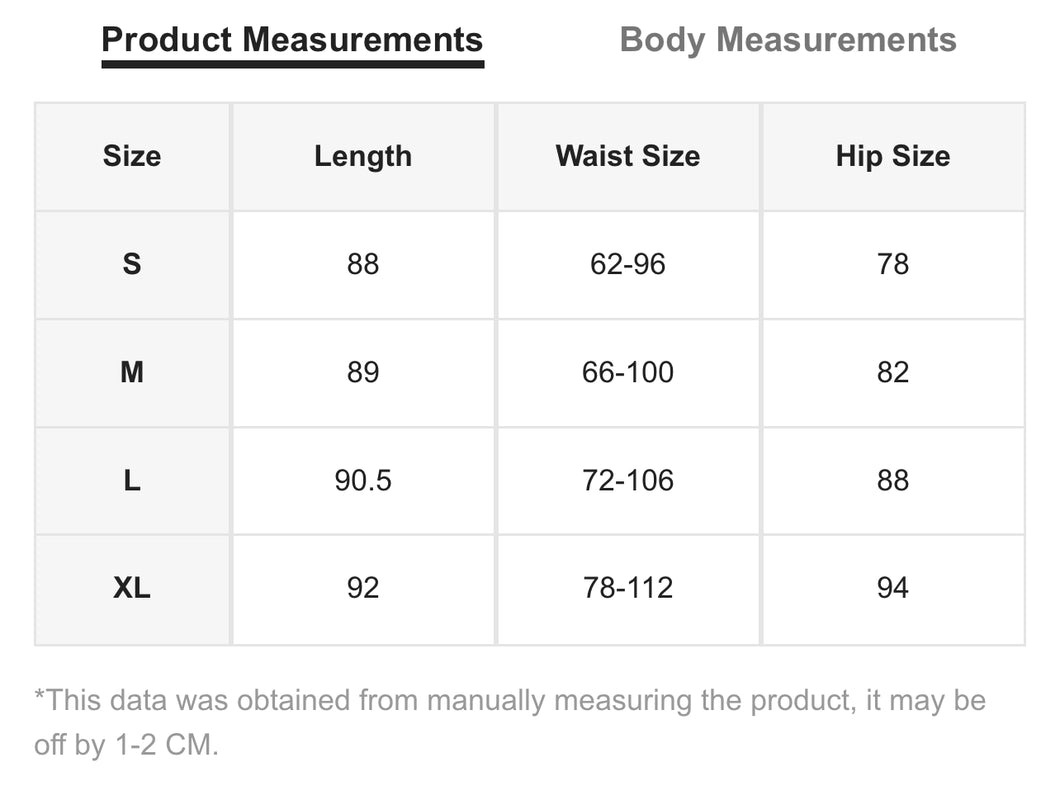
Task: Click the length value 92
Action: 363,589
